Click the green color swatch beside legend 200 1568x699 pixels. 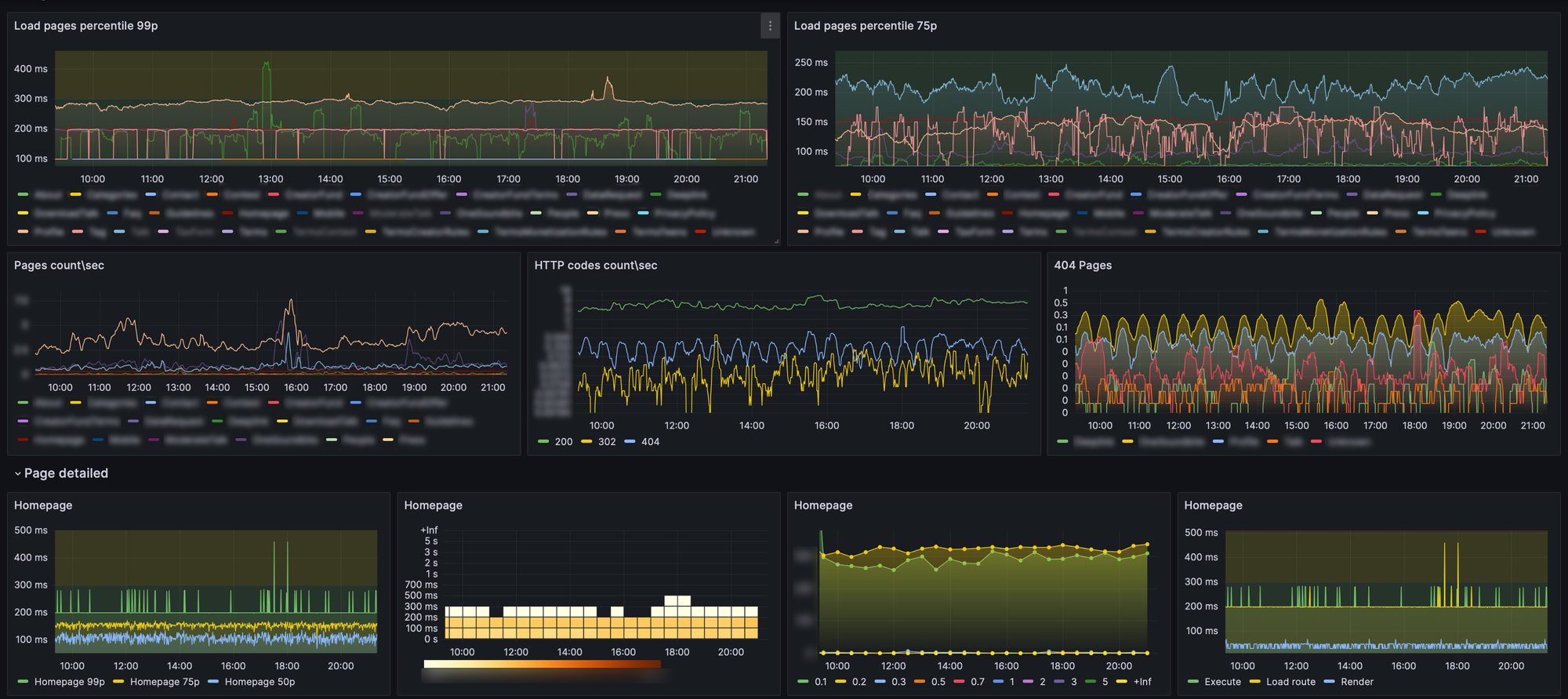(543, 442)
